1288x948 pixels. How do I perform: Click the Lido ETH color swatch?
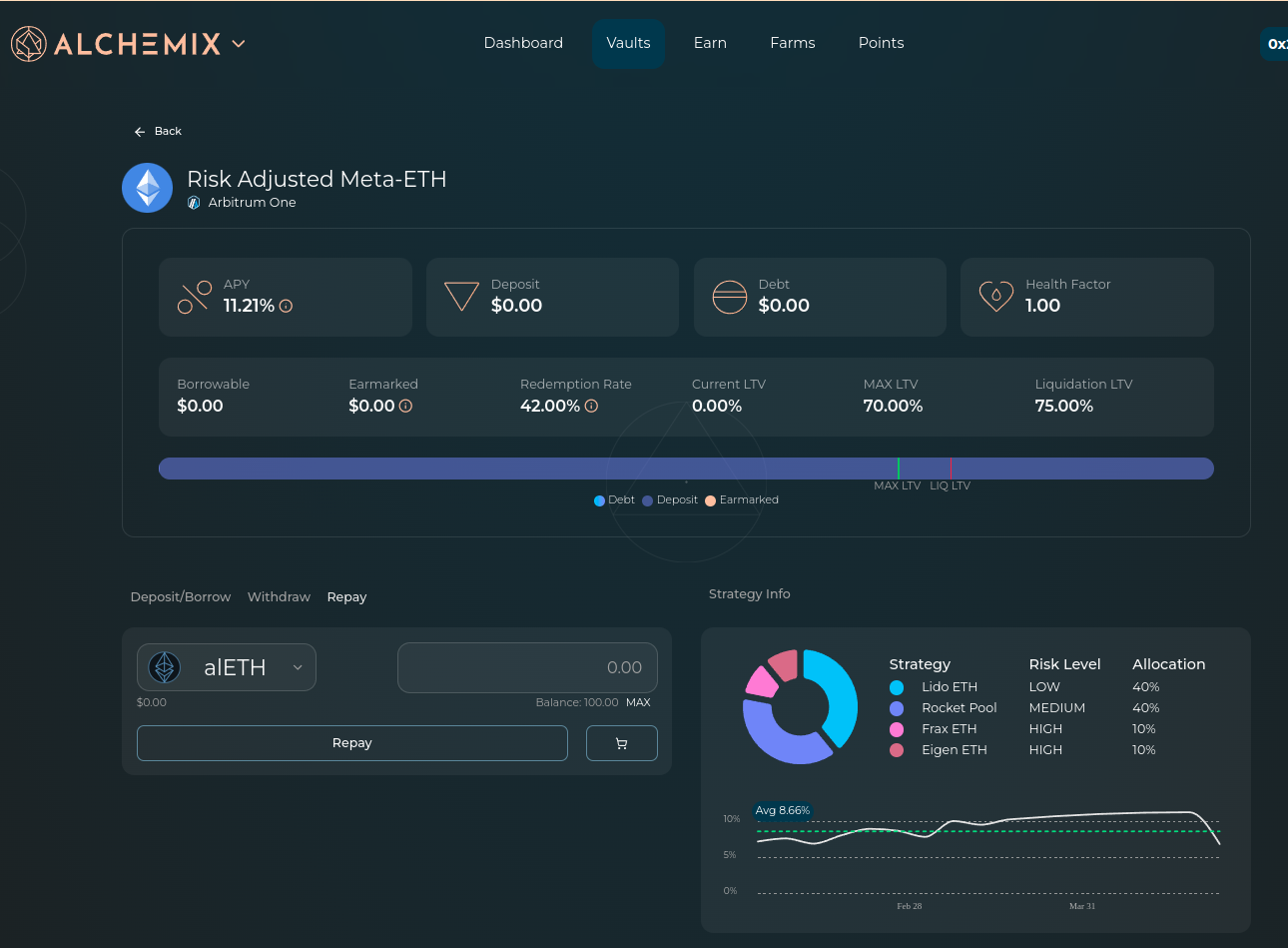tap(897, 687)
